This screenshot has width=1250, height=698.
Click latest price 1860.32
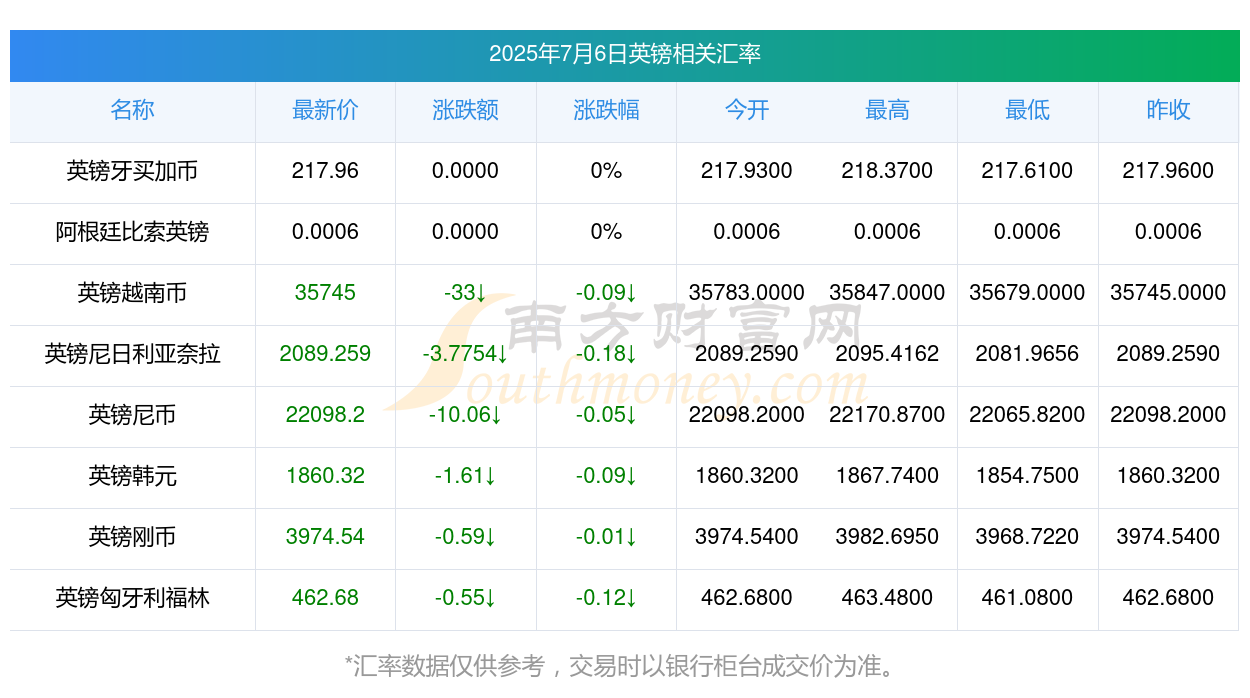tap(325, 476)
